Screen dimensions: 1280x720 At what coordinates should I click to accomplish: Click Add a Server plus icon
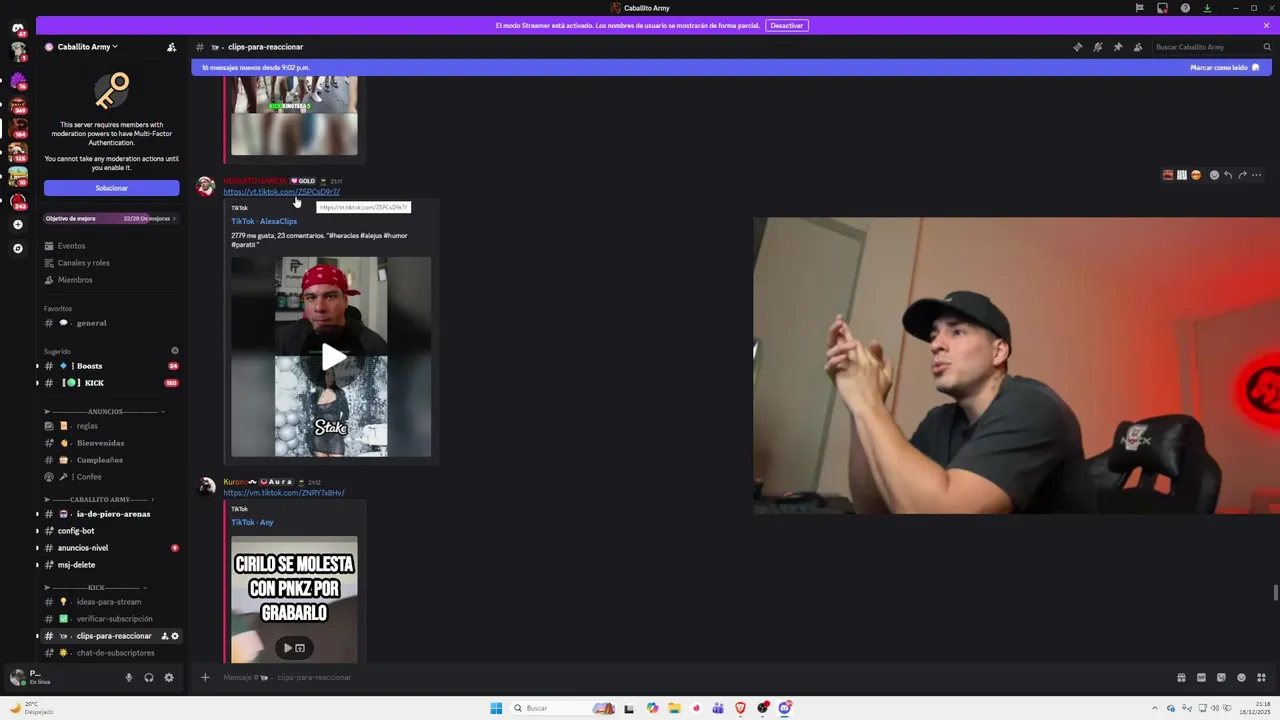click(x=18, y=224)
